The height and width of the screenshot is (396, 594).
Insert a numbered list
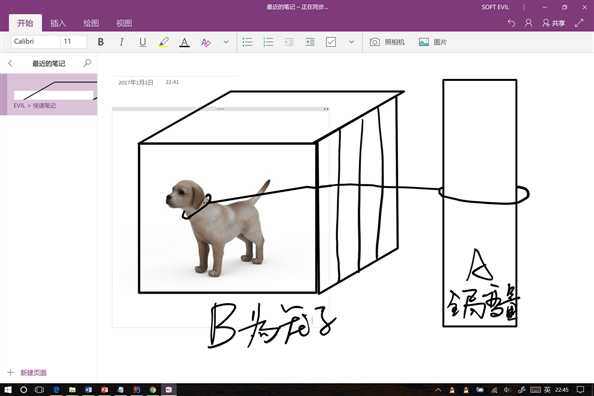[x=268, y=42]
